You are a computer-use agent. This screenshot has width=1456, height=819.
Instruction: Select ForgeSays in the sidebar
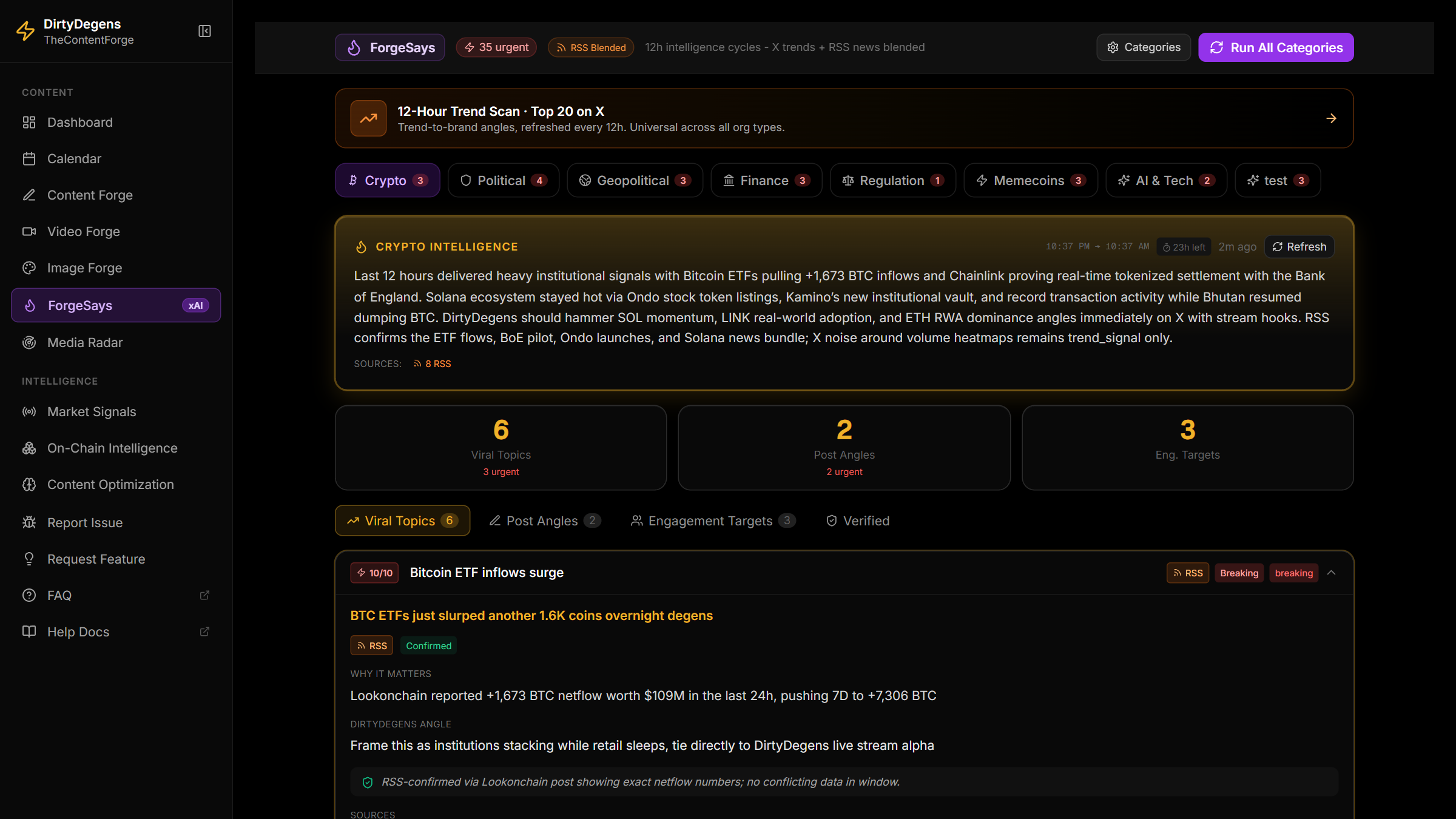[116, 305]
